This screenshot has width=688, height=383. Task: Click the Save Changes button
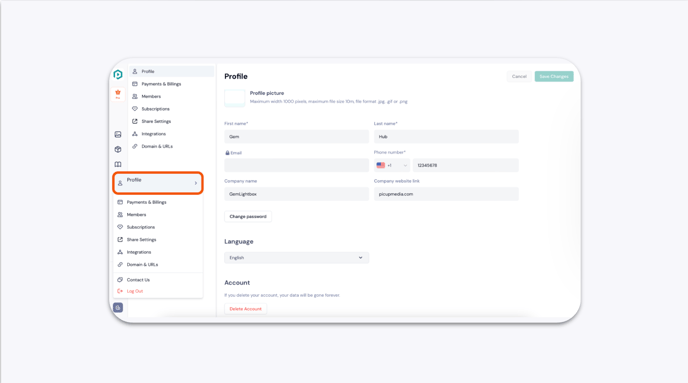click(554, 76)
